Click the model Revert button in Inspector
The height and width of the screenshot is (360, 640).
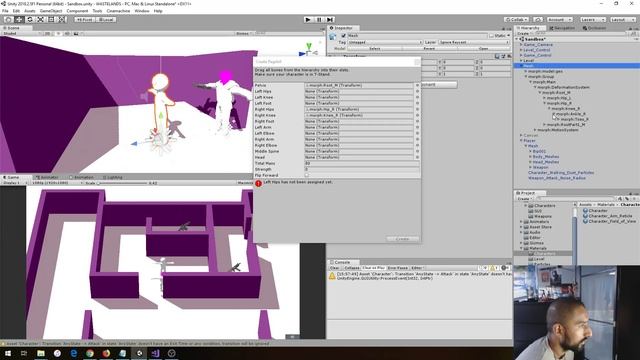429,49
